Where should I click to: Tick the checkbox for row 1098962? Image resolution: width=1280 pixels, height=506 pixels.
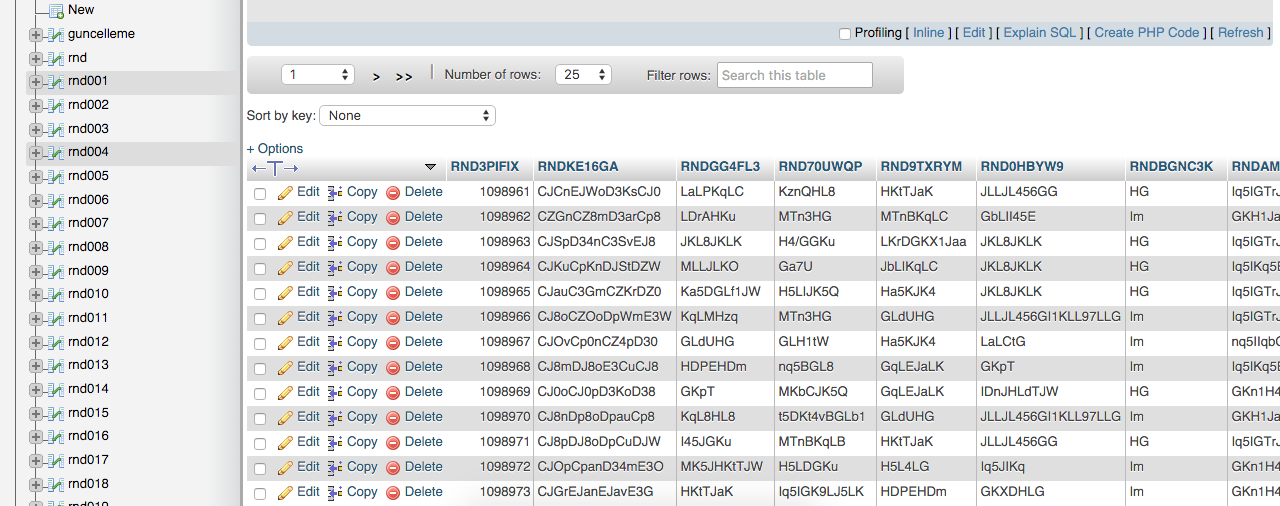click(x=260, y=219)
